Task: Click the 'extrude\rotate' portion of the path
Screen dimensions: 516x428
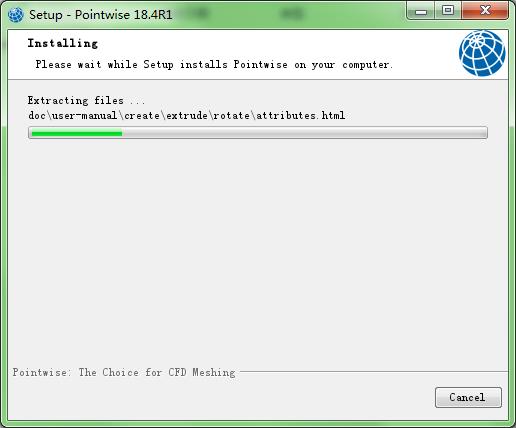Action: [x=208, y=115]
